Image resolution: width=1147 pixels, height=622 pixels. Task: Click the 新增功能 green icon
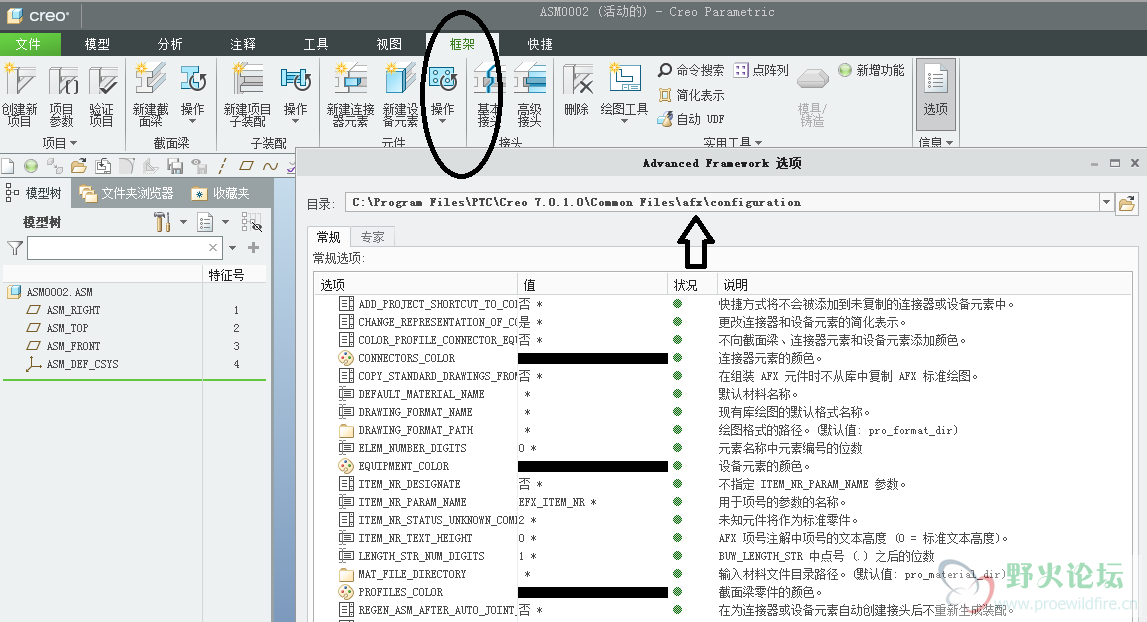[845, 70]
